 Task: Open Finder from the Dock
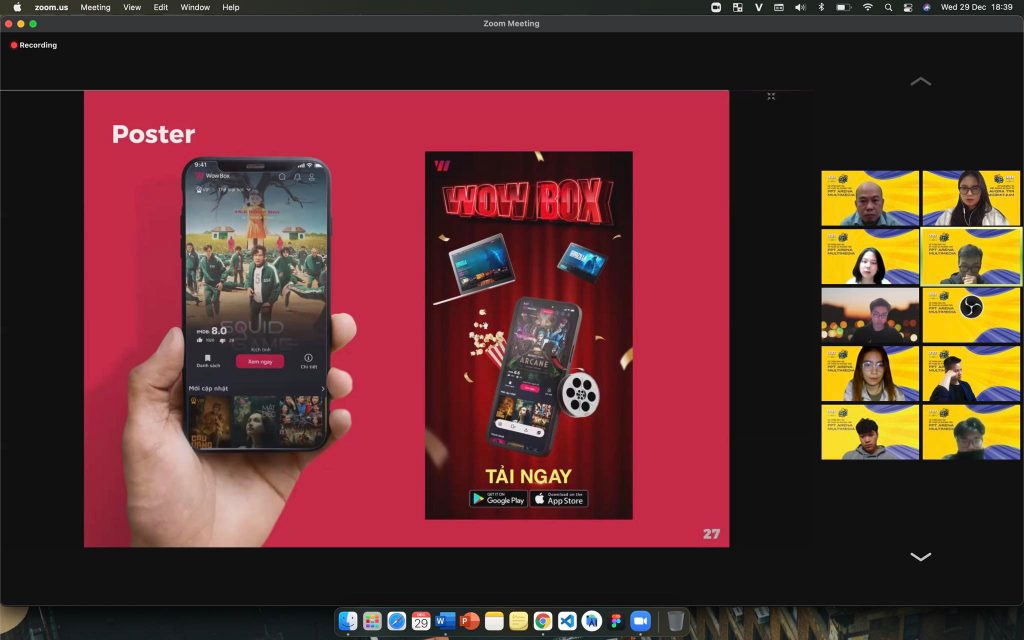pyautogui.click(x=348, y=621)
